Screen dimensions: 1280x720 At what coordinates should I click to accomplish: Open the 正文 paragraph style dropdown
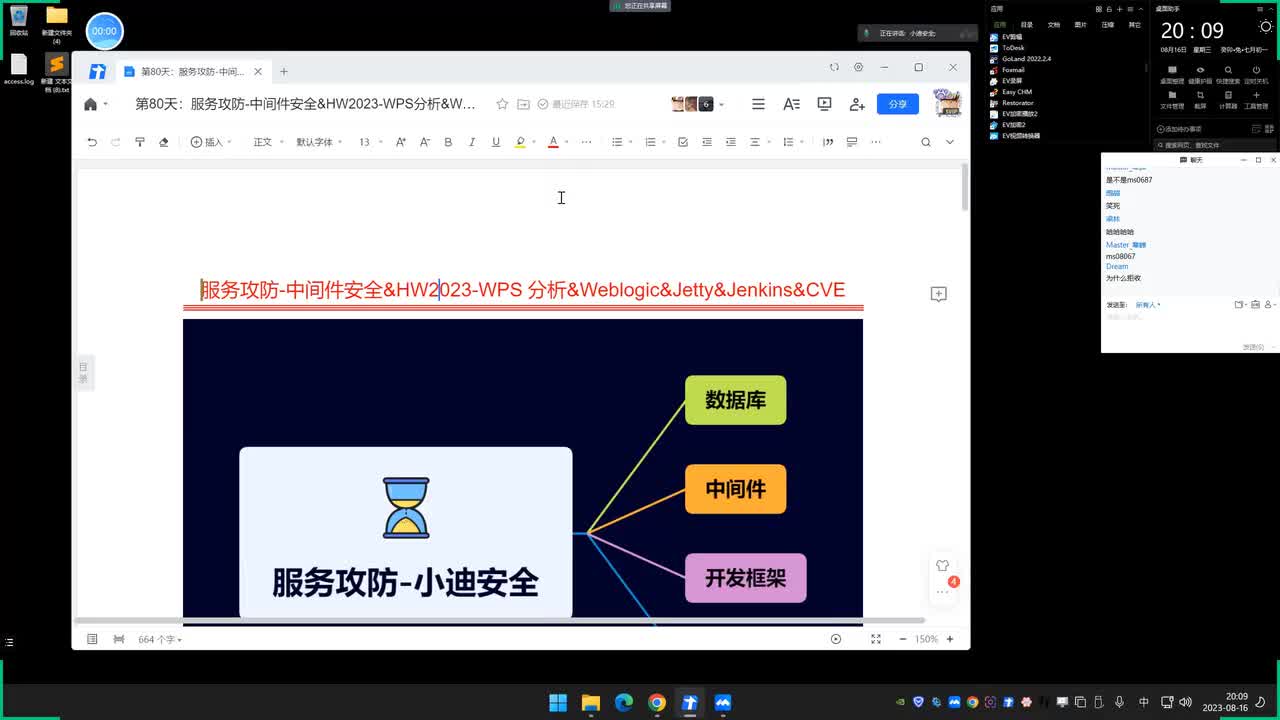(x=267, y=142)
